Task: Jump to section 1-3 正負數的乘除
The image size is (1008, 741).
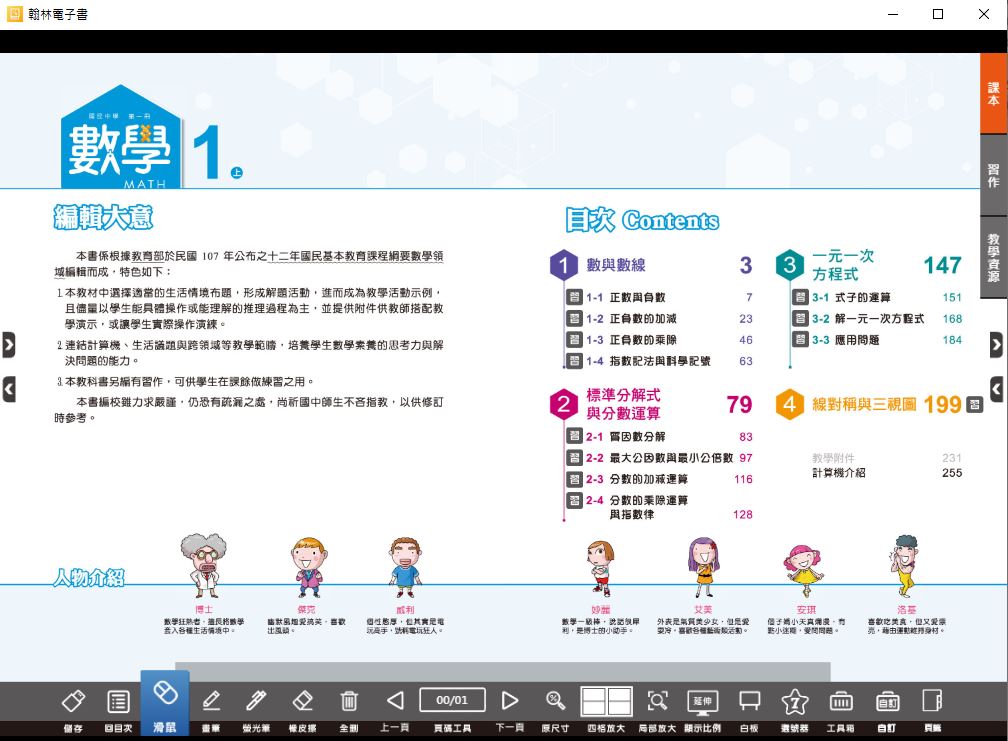Action: click(x=631, y=340)
